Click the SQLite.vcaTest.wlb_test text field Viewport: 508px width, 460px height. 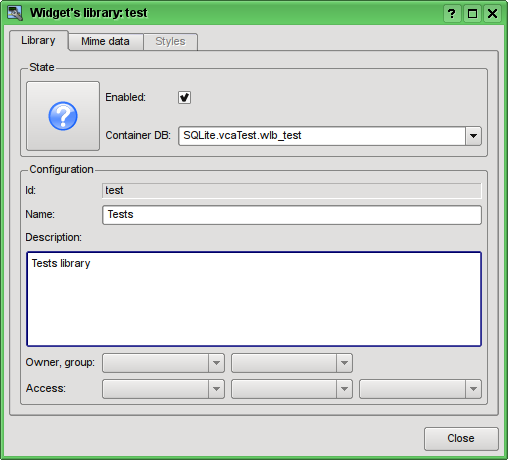(322, 136)
